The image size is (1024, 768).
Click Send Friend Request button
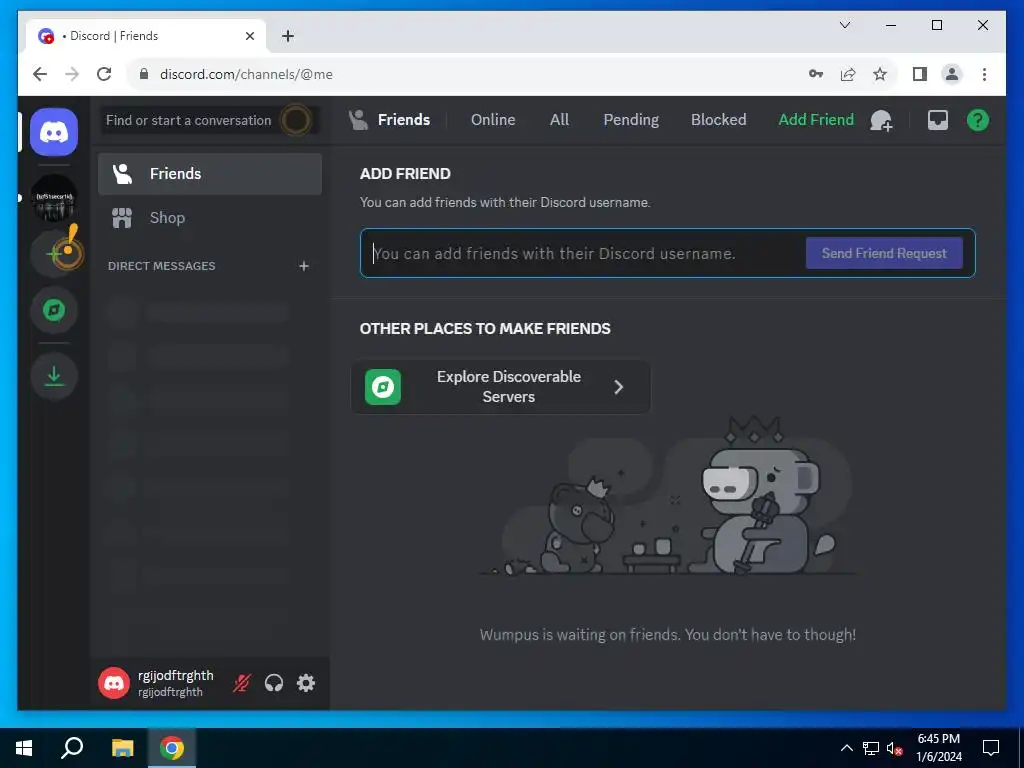(884, 253)
